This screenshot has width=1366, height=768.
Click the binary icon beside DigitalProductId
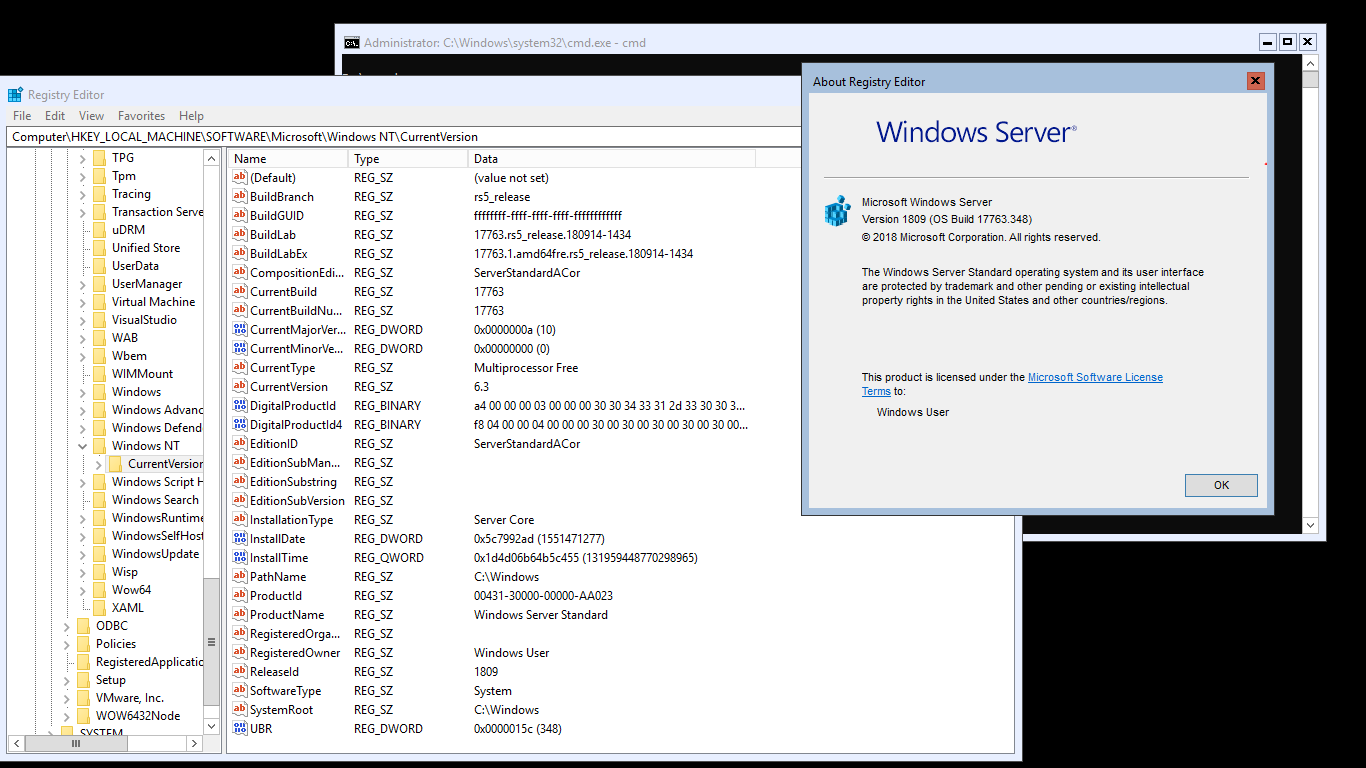point(239,406)
